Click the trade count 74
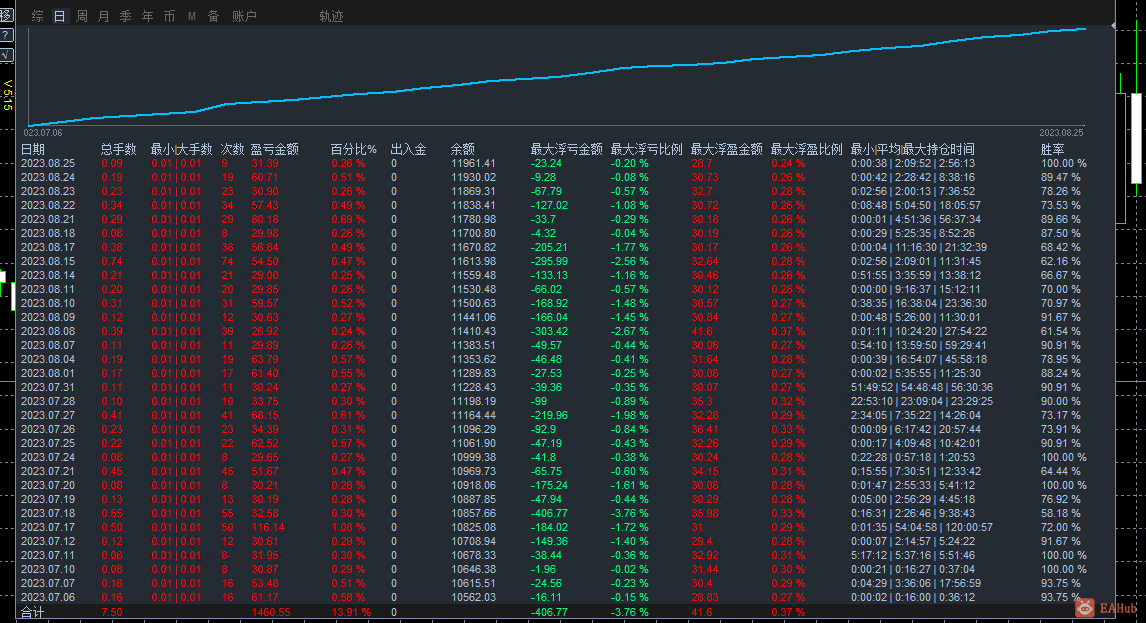The image size is (1146, 623). 227,261
